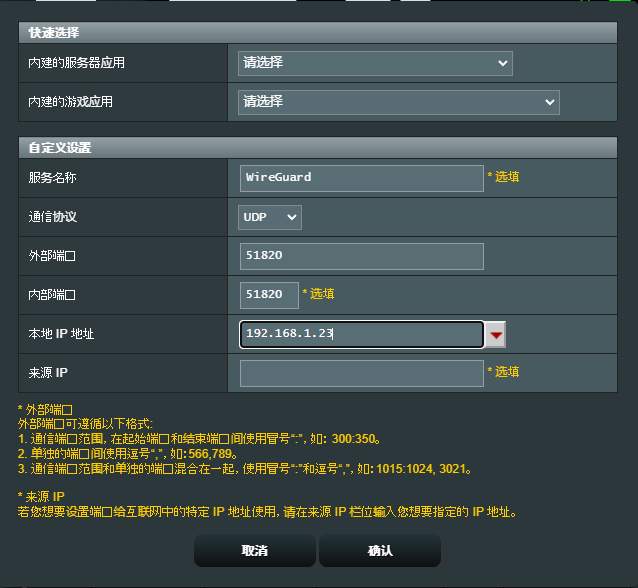The height and width of the screenshot is (588, 638).
Task: Open the 内建的服务器应用 dropdown
Action: click(x=375, y=63)
